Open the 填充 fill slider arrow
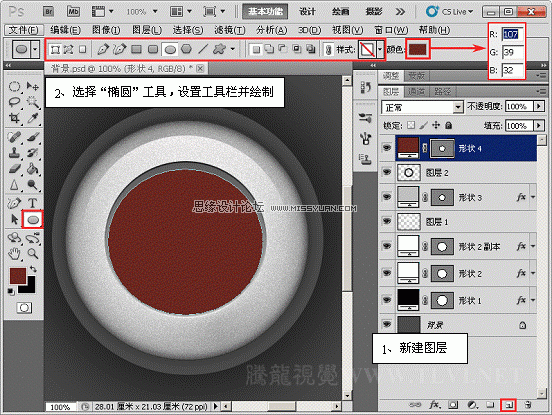This screenshot has height=415, width=552. click(x=539, y=125)
